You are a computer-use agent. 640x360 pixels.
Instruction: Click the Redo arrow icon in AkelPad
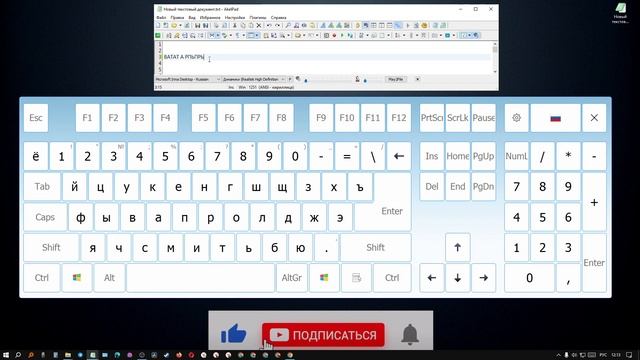pos(278,25)
